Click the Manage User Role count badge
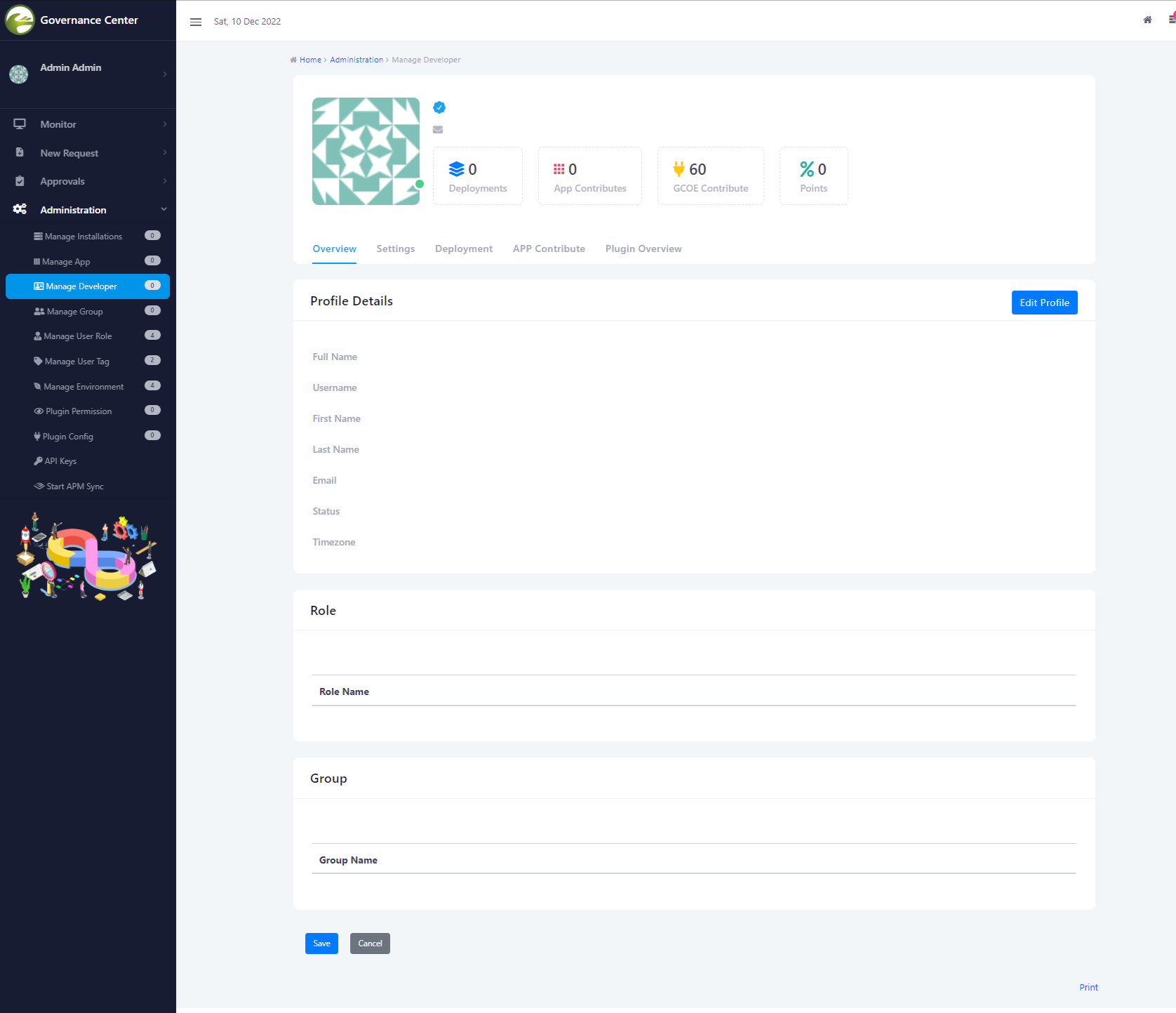 (x=152, y=336)
